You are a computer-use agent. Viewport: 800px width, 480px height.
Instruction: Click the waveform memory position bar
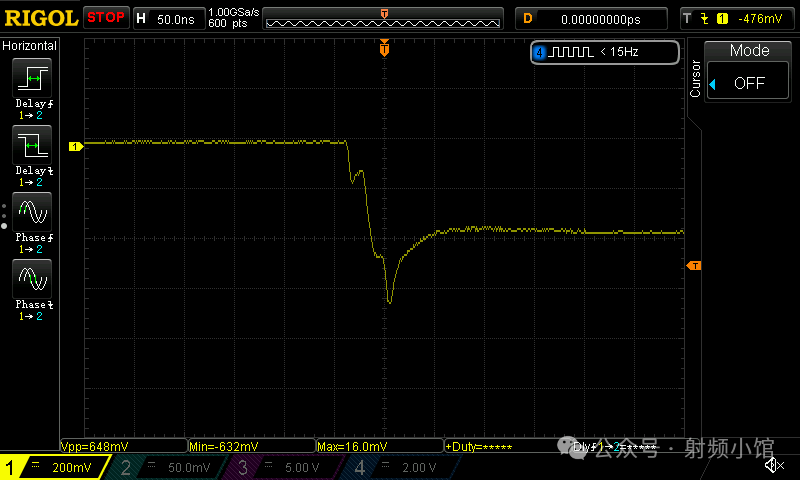[x=384, y=18]
